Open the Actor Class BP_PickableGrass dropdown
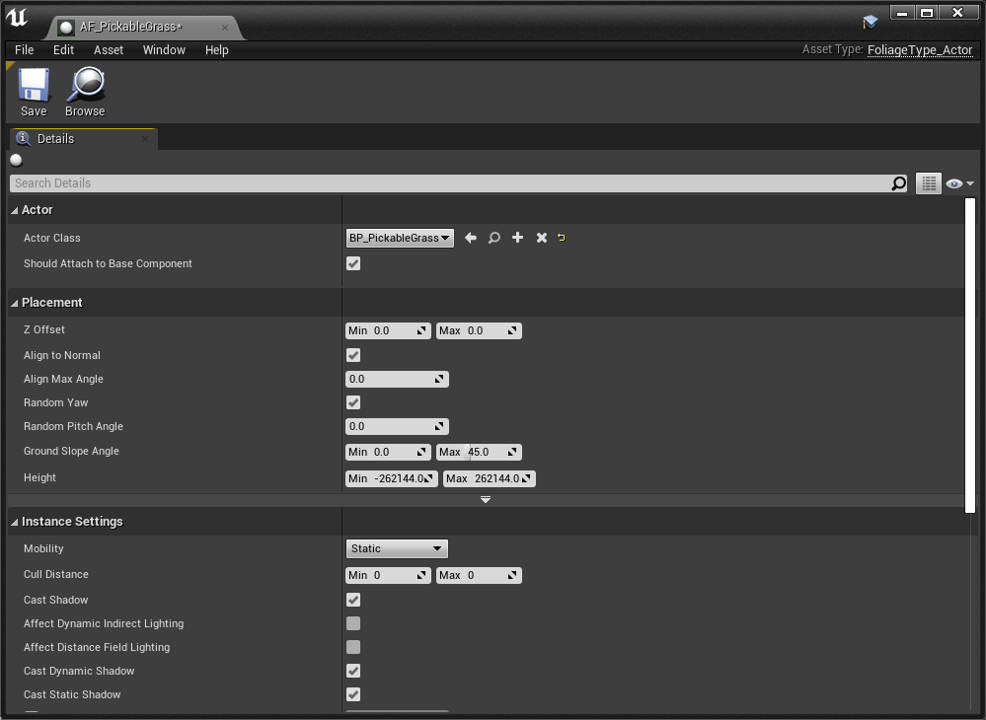This screenshot has height=720, width=986. 400,238
